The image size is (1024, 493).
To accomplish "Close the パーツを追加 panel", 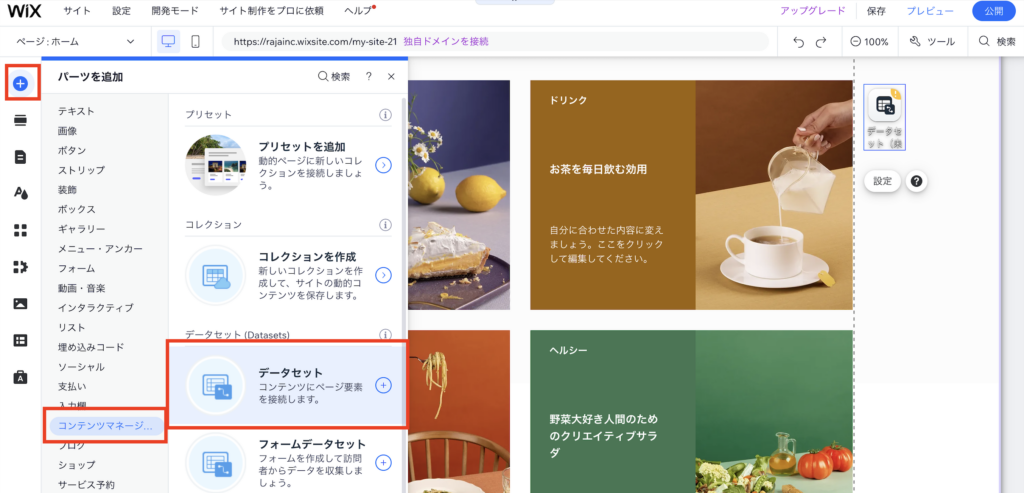I will pos(391,76).
